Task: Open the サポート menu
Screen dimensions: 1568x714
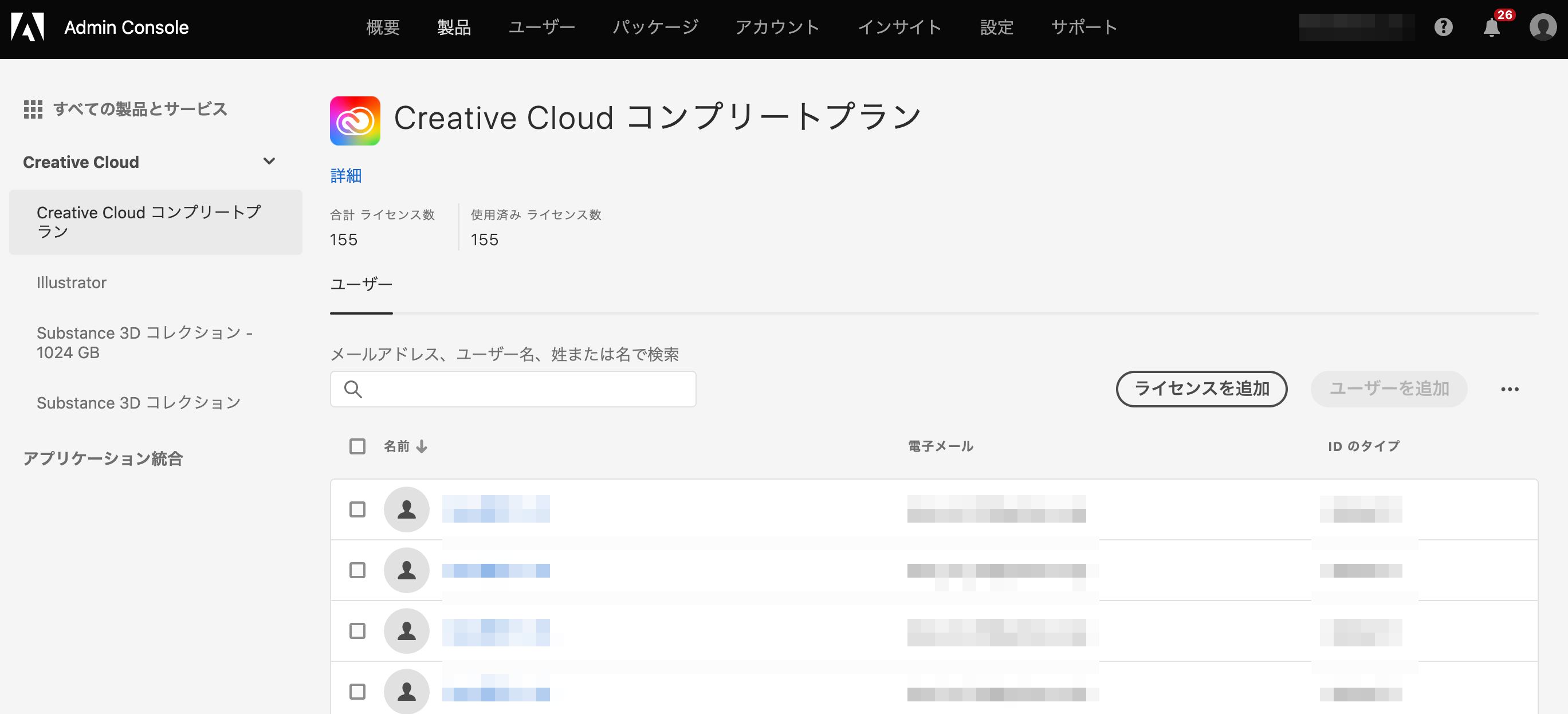Action: coord(1084,28)
